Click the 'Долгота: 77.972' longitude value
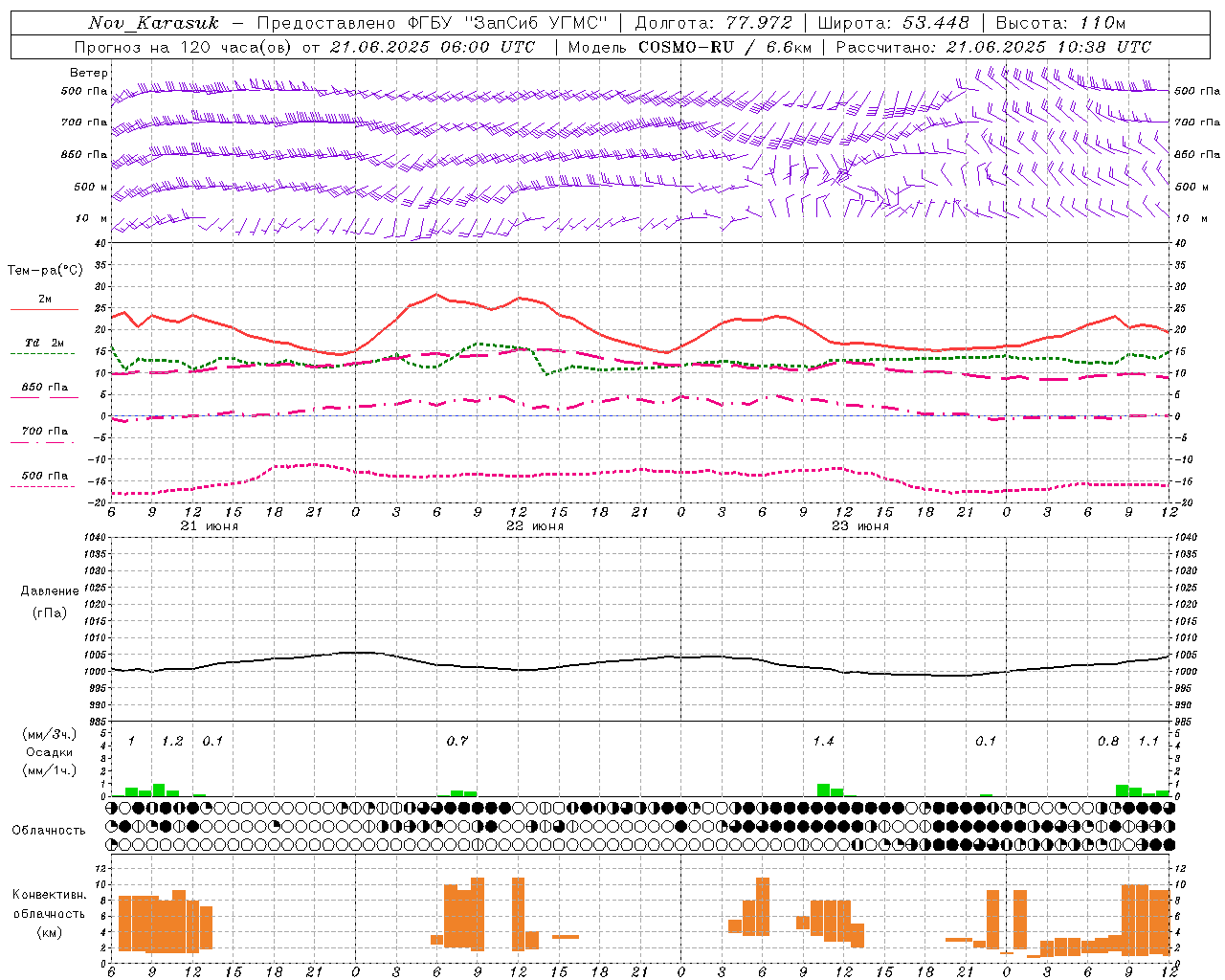Screen dimensions: 1225x980 click(714, 23)
